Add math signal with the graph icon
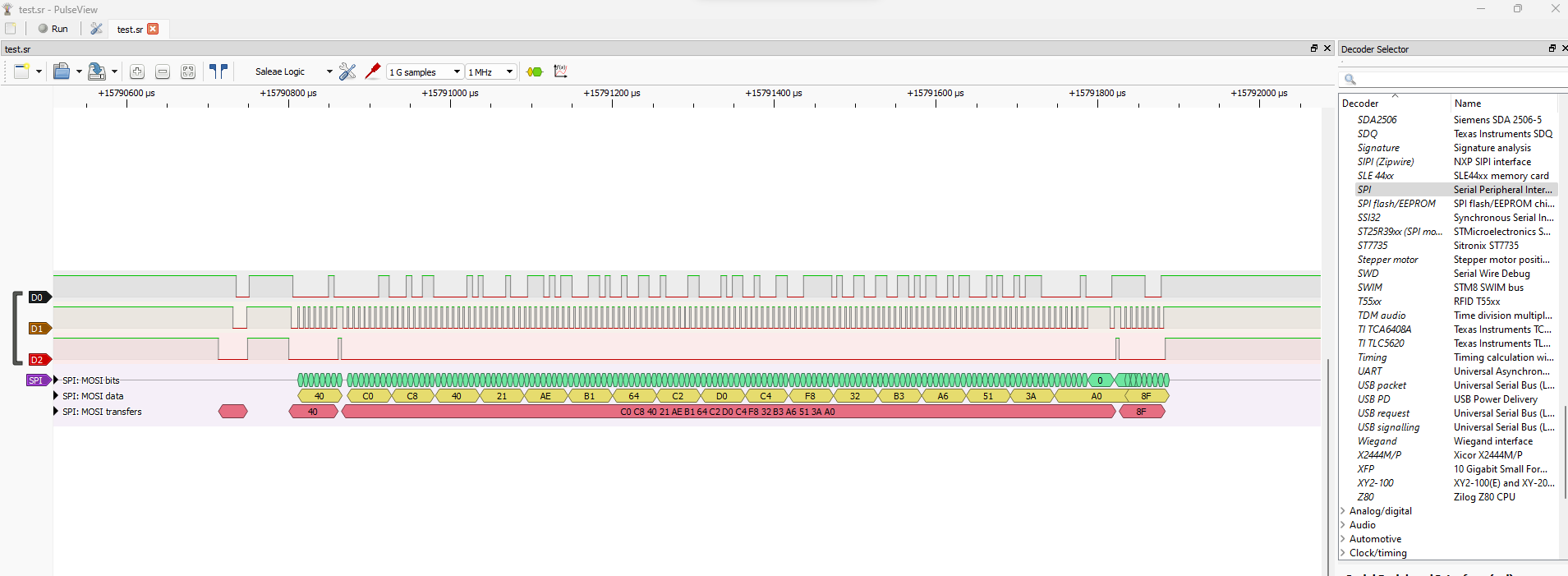 [561, 71]
